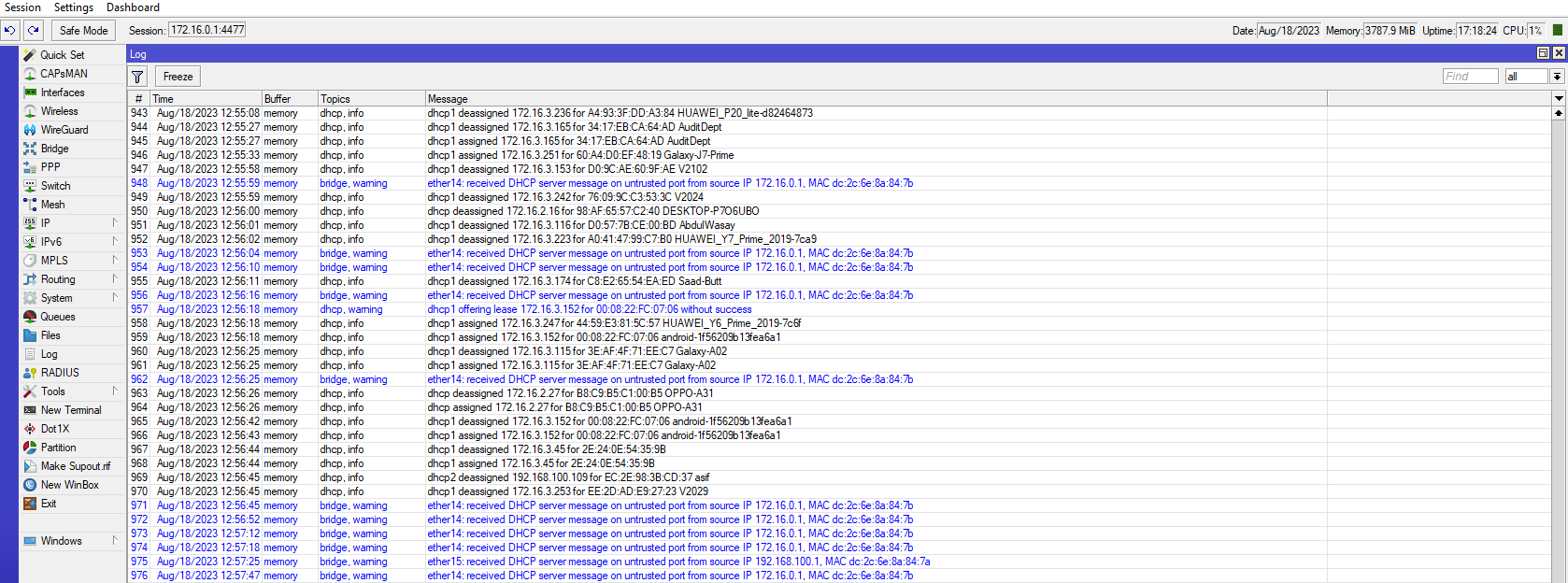This screenshot has height=583, width=1568.
Task: Click the Uptime value 17:18:24
Action: click(x=1476, y=31)
